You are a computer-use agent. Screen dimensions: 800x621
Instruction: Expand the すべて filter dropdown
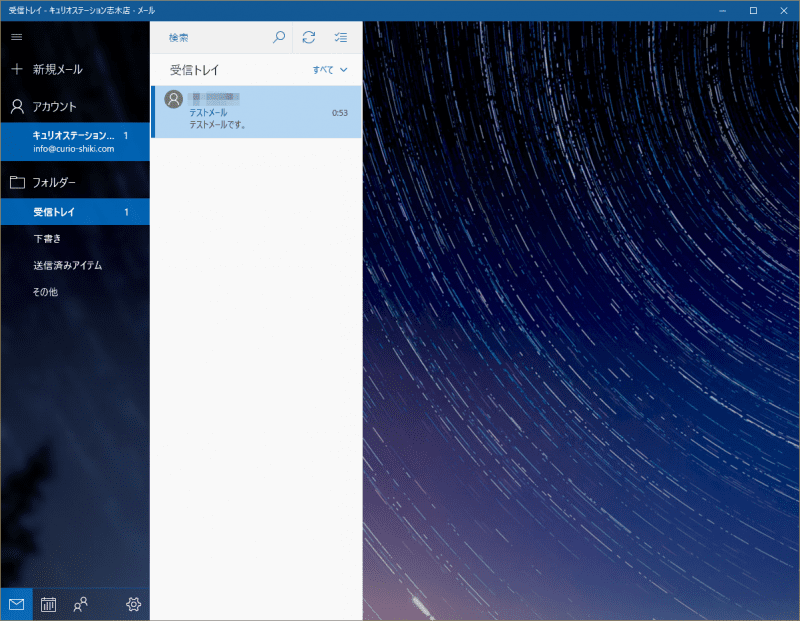(330, 70)
